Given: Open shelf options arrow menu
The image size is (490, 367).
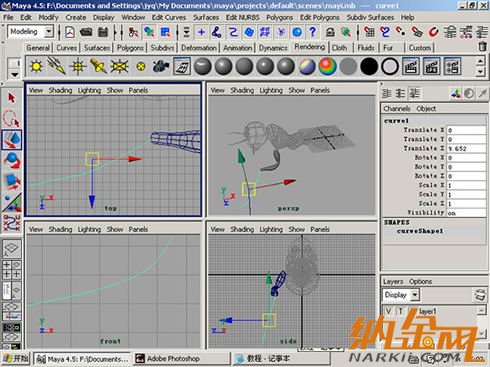Looking at the screenshot, I should [x=15, y=74].
